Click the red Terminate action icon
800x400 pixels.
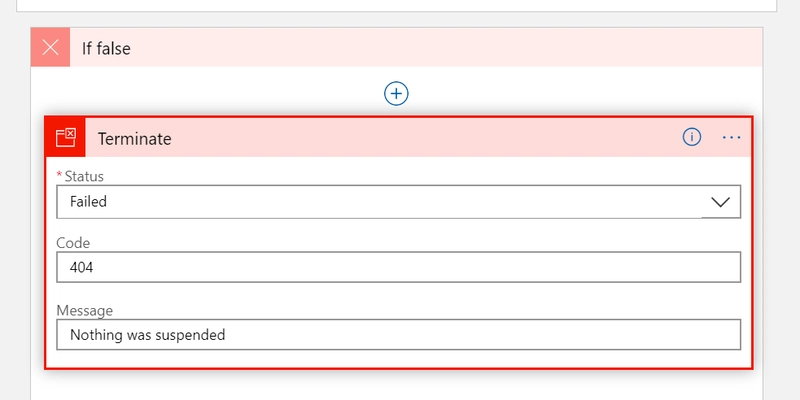65,138
